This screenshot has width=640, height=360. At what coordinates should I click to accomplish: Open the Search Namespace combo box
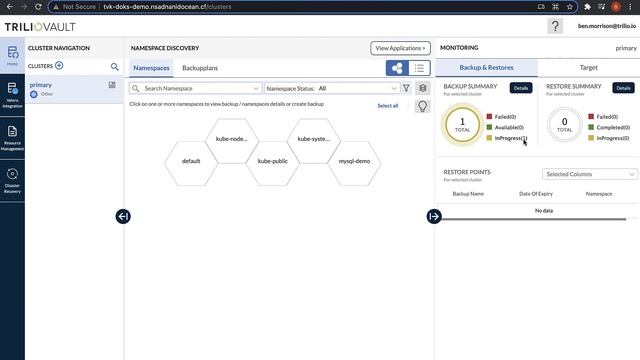click(195, 88)
